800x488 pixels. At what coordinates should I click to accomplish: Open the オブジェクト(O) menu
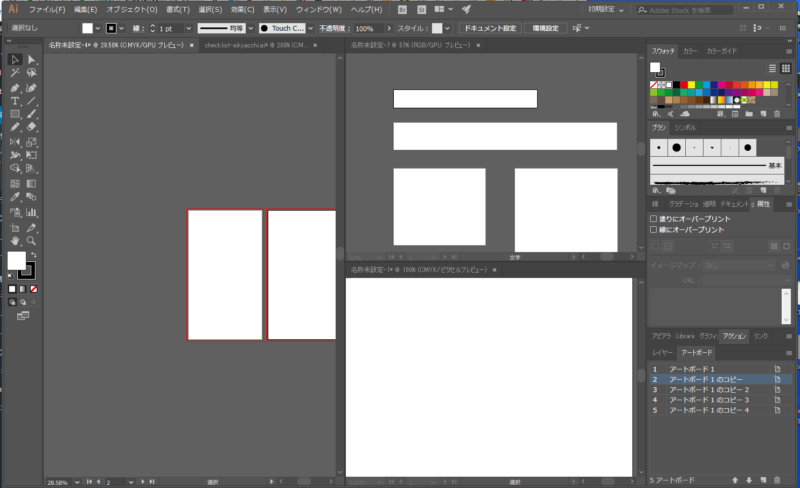[132, 10]
